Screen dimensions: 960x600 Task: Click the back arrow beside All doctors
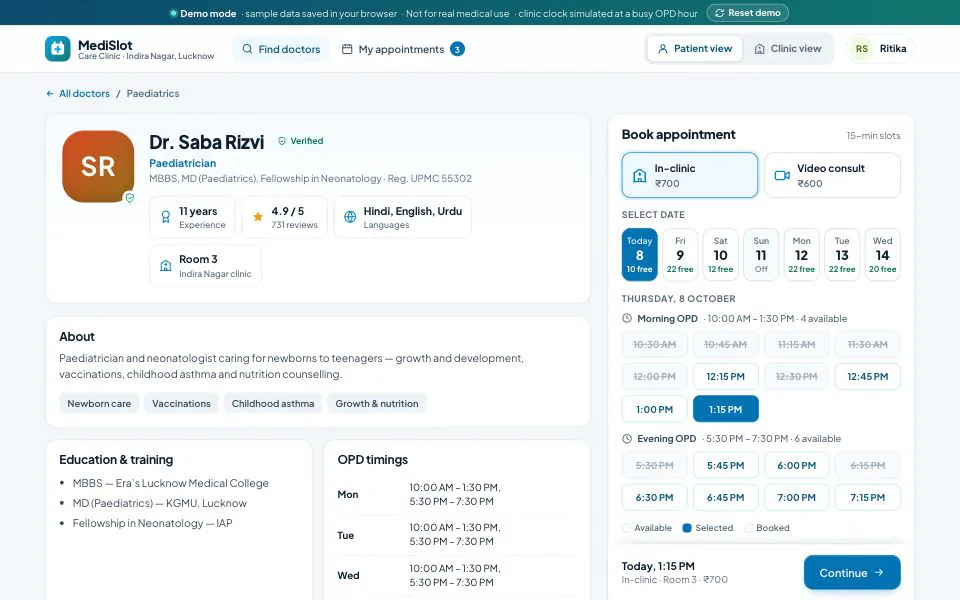[50, 94]
